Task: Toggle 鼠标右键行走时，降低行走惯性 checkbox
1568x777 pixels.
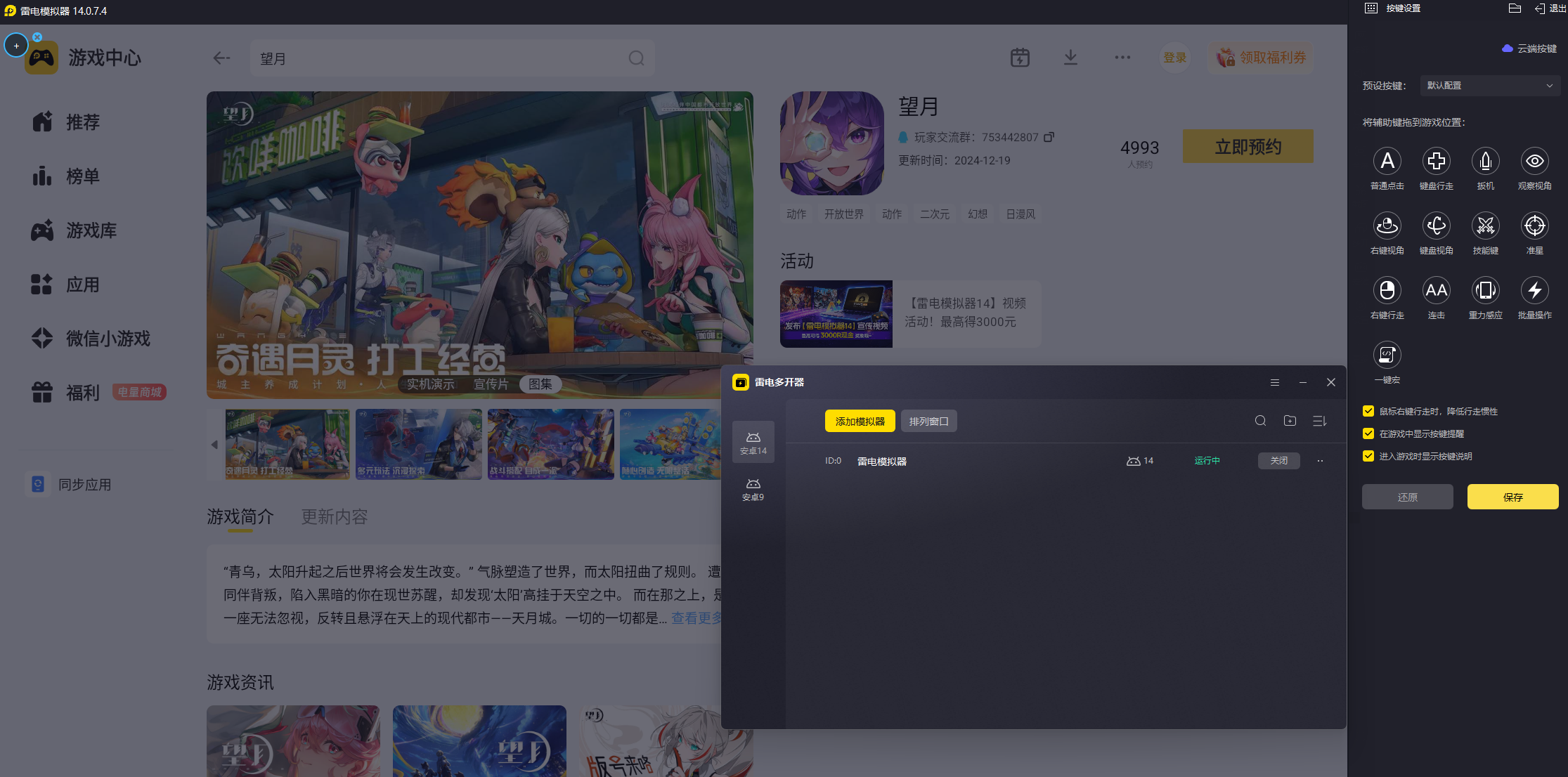Action: click(x=1368, y=411)
